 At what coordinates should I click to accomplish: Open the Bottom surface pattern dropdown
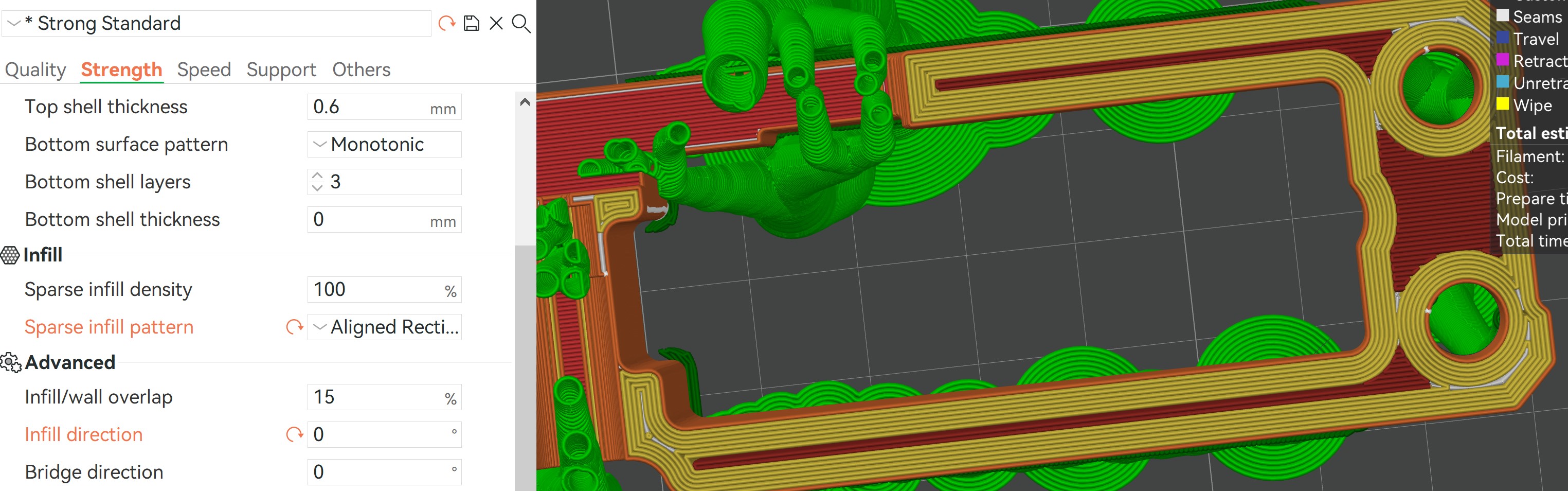click(x=385, y=145)
